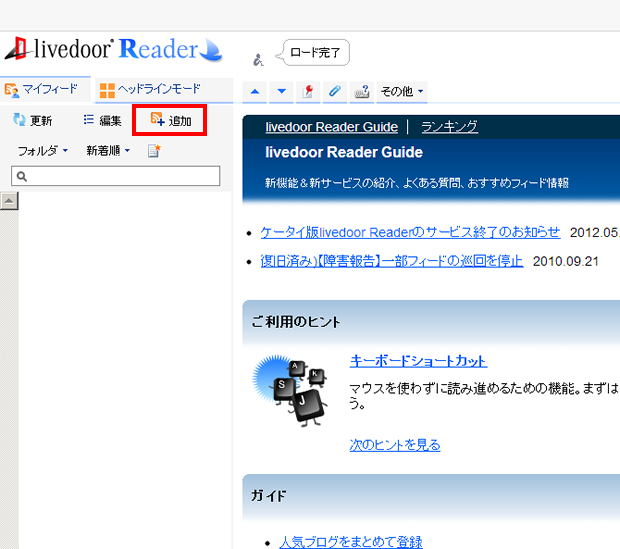
Task: Click the paperclip clip icon
Action: tap(335, 91)
